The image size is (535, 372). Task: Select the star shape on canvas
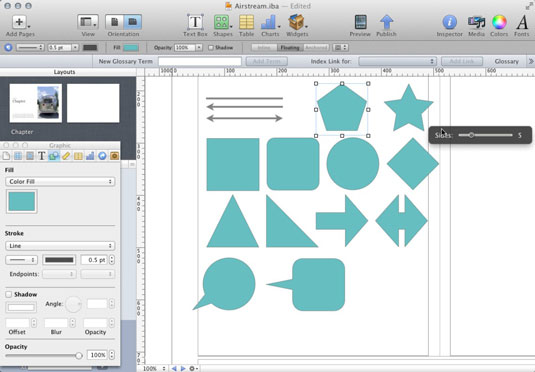(x=408, y=109)
